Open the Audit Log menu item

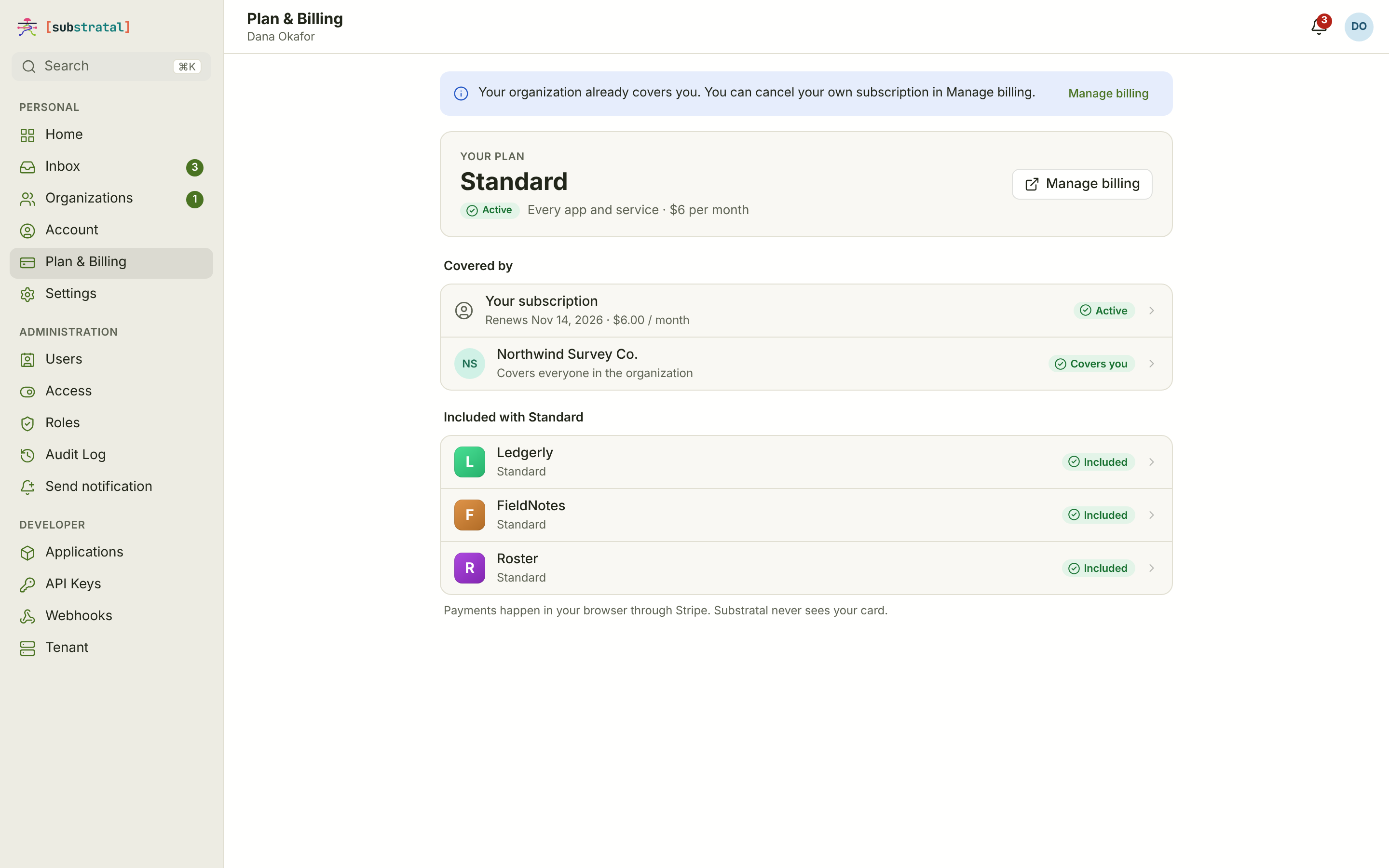[x=111, y=455]
